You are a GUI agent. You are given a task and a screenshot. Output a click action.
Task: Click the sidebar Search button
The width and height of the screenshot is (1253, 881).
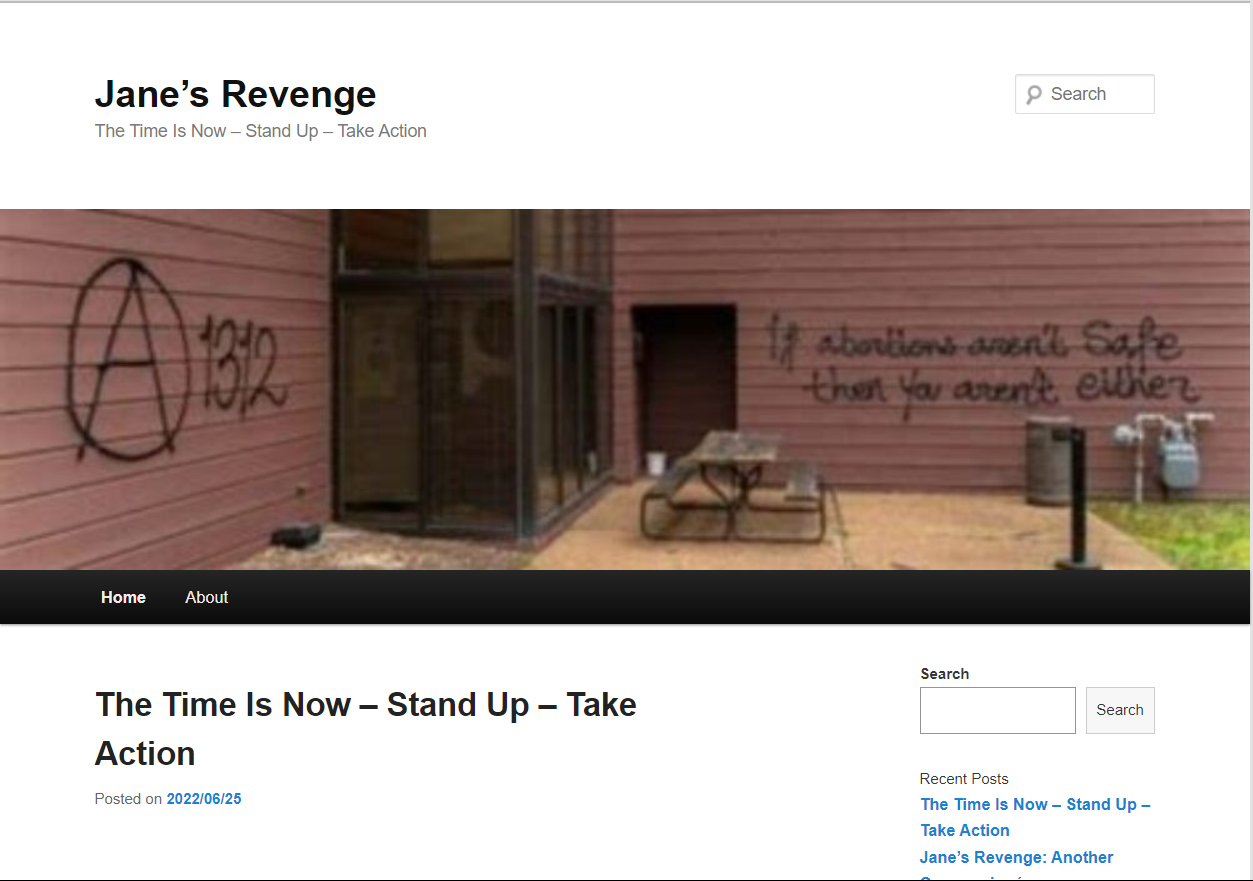1120,710
